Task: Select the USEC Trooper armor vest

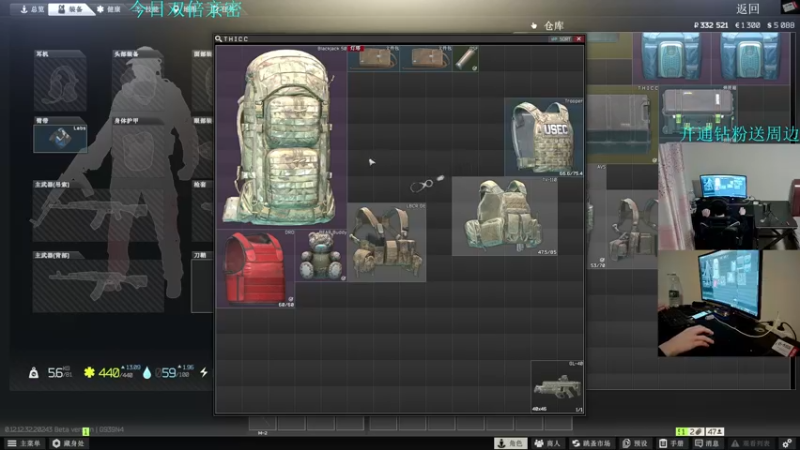Action: [x=544, y=137]
